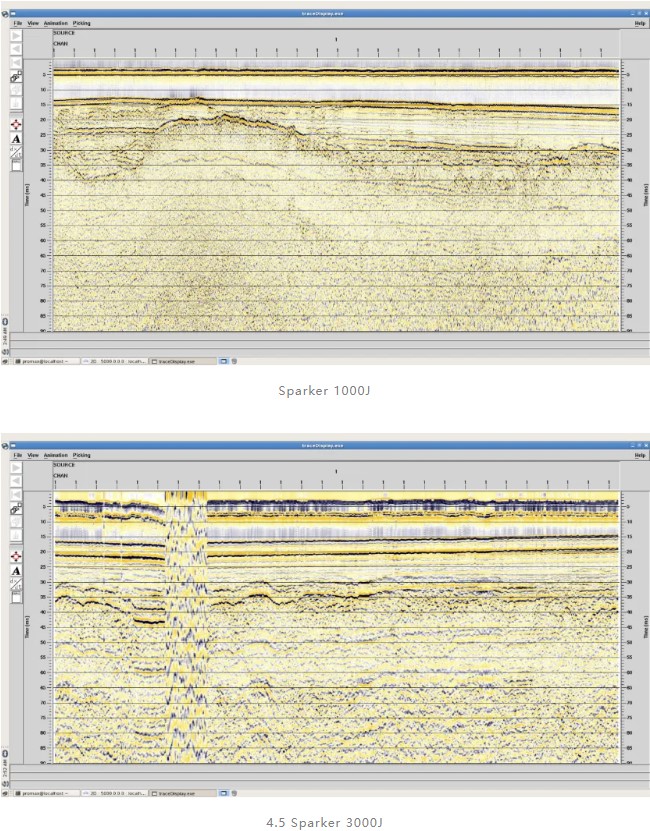The image size is (650, 831).
Task: Select the red crosshair picking tool in top window
Action: tap(16, 125)
